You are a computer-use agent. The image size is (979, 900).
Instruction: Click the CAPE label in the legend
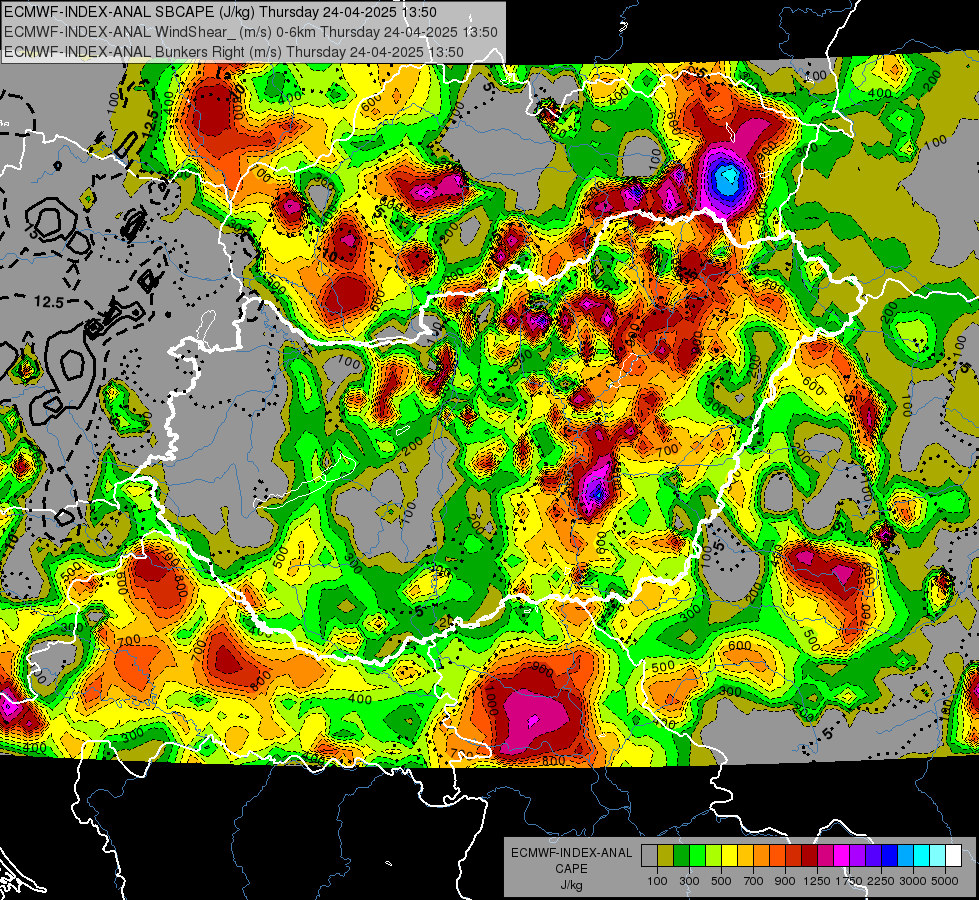(571, 869)
